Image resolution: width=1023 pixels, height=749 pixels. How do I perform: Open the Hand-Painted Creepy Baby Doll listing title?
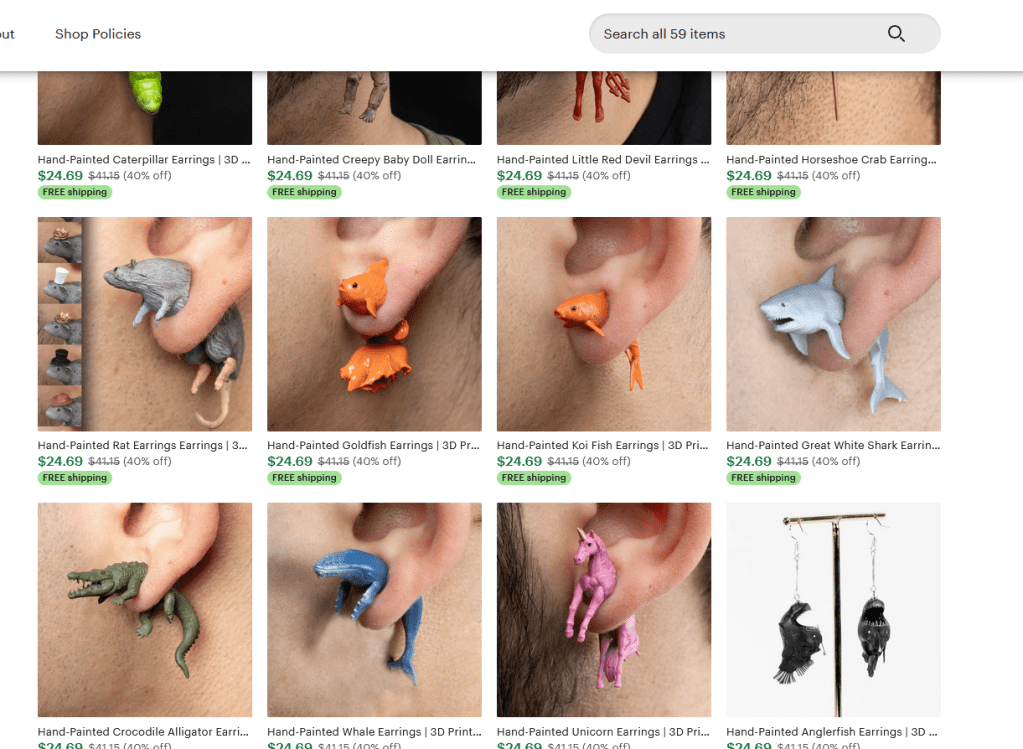pos(372,159)
